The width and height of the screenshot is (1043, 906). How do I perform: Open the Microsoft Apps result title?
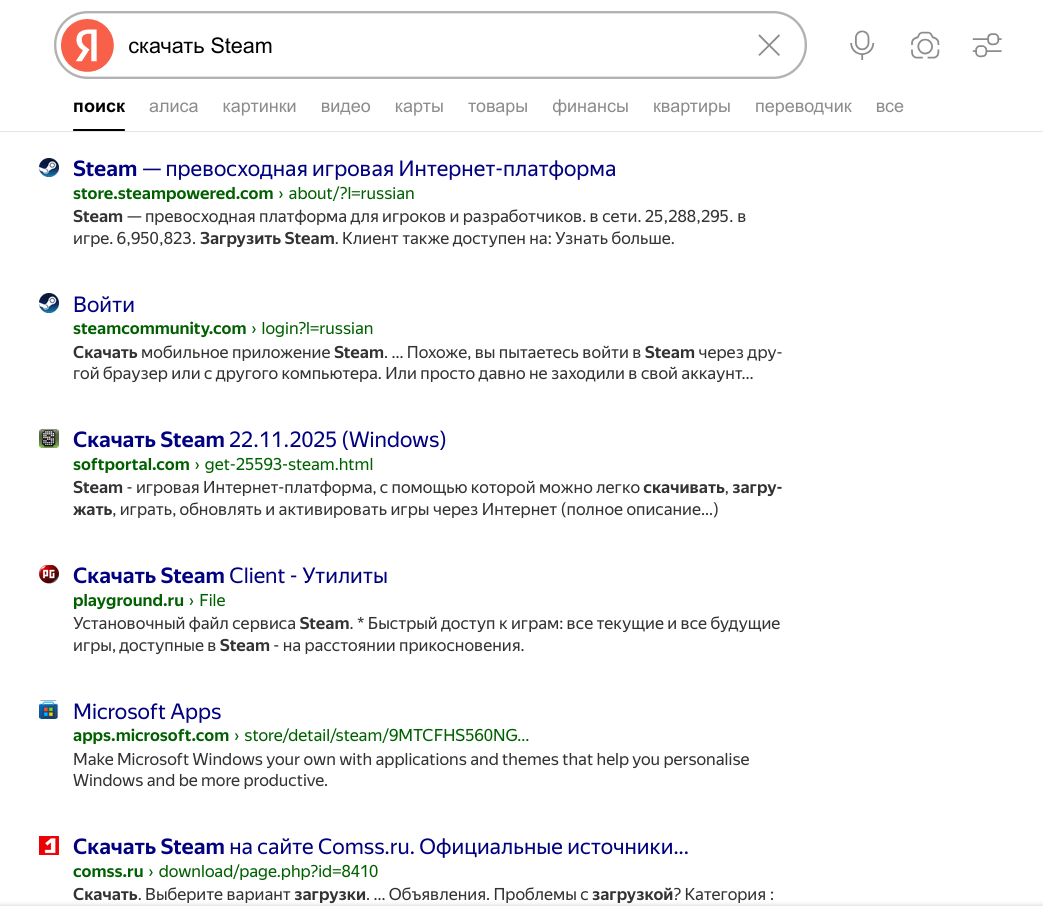[147, 712]
